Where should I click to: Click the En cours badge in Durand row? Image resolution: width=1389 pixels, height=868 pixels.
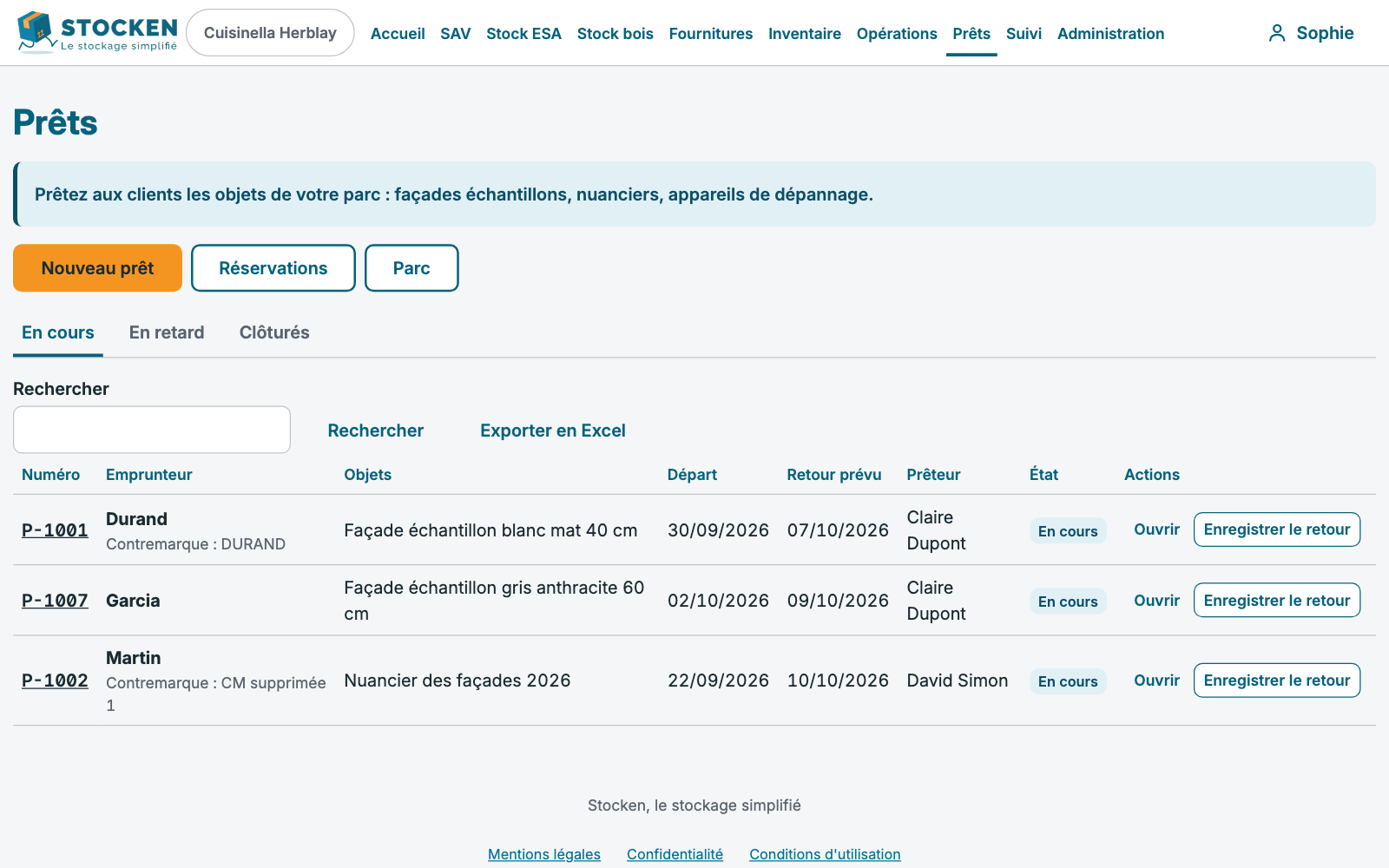[x=1068, y=531]
